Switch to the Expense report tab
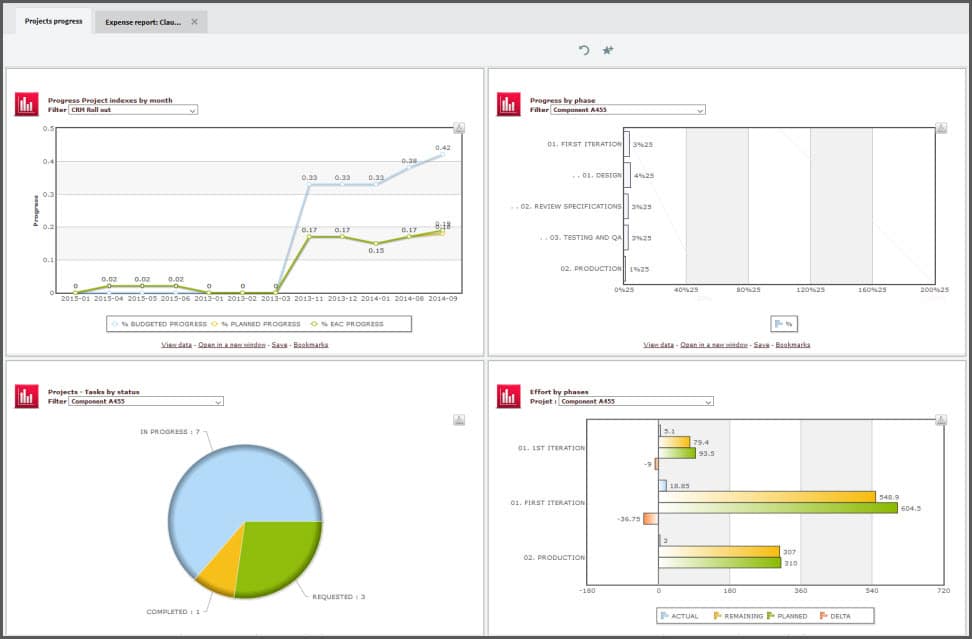The height and width of the screenshot is (639, 972). (x=144, y=21)
